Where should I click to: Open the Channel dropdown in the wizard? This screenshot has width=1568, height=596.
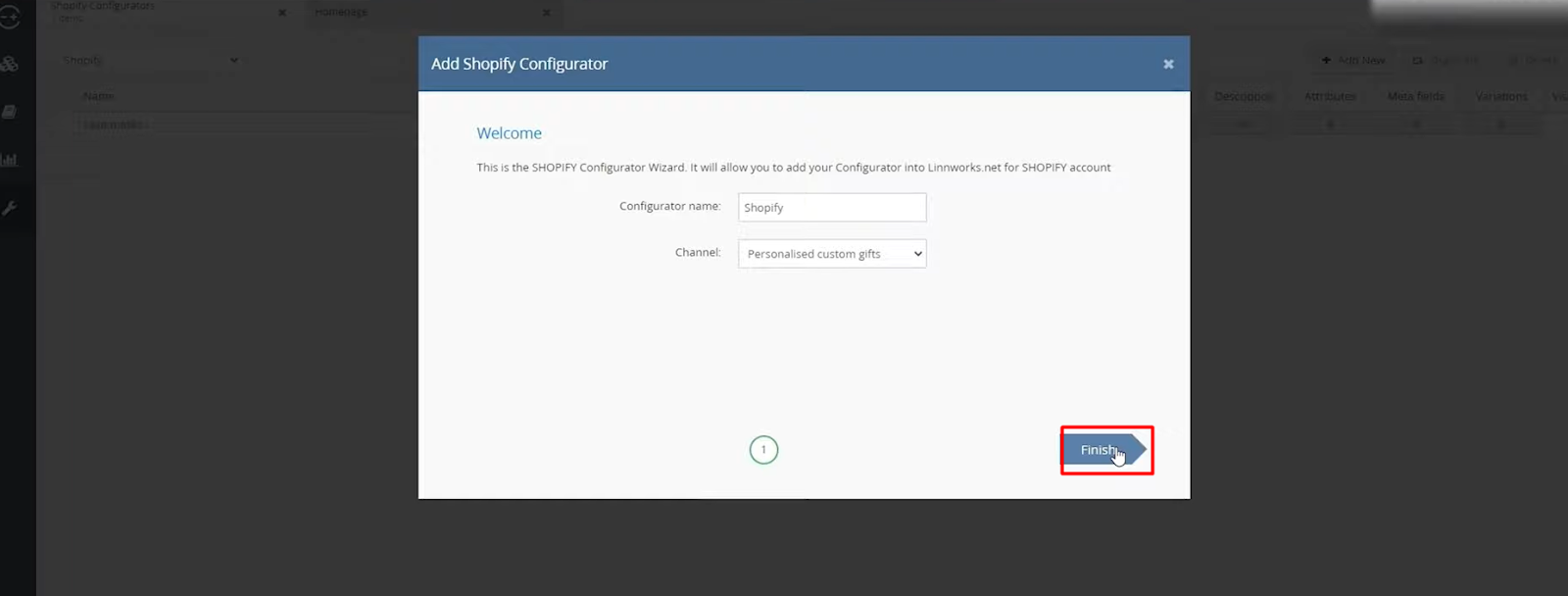832,254
